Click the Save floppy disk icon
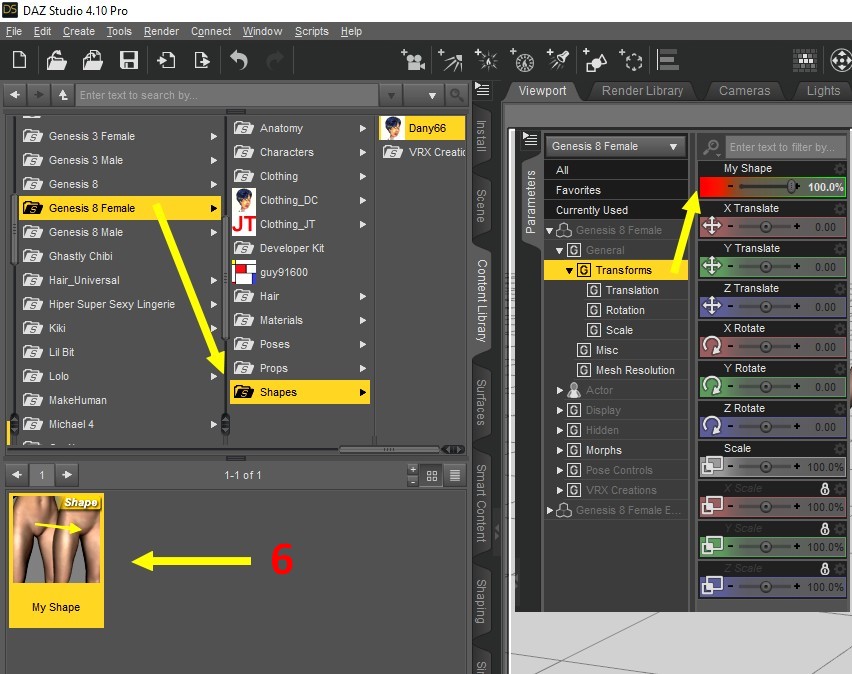852x674 pixels. click(x=129, y=60)
